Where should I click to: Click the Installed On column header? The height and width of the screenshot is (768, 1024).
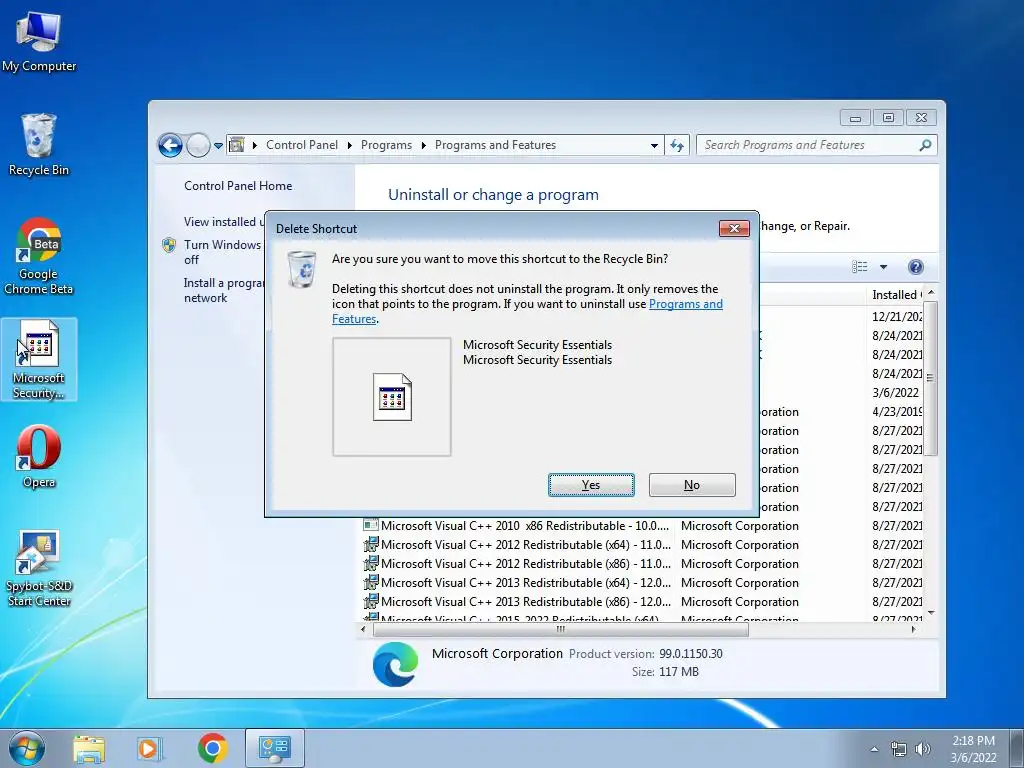(x=895, y=295)
